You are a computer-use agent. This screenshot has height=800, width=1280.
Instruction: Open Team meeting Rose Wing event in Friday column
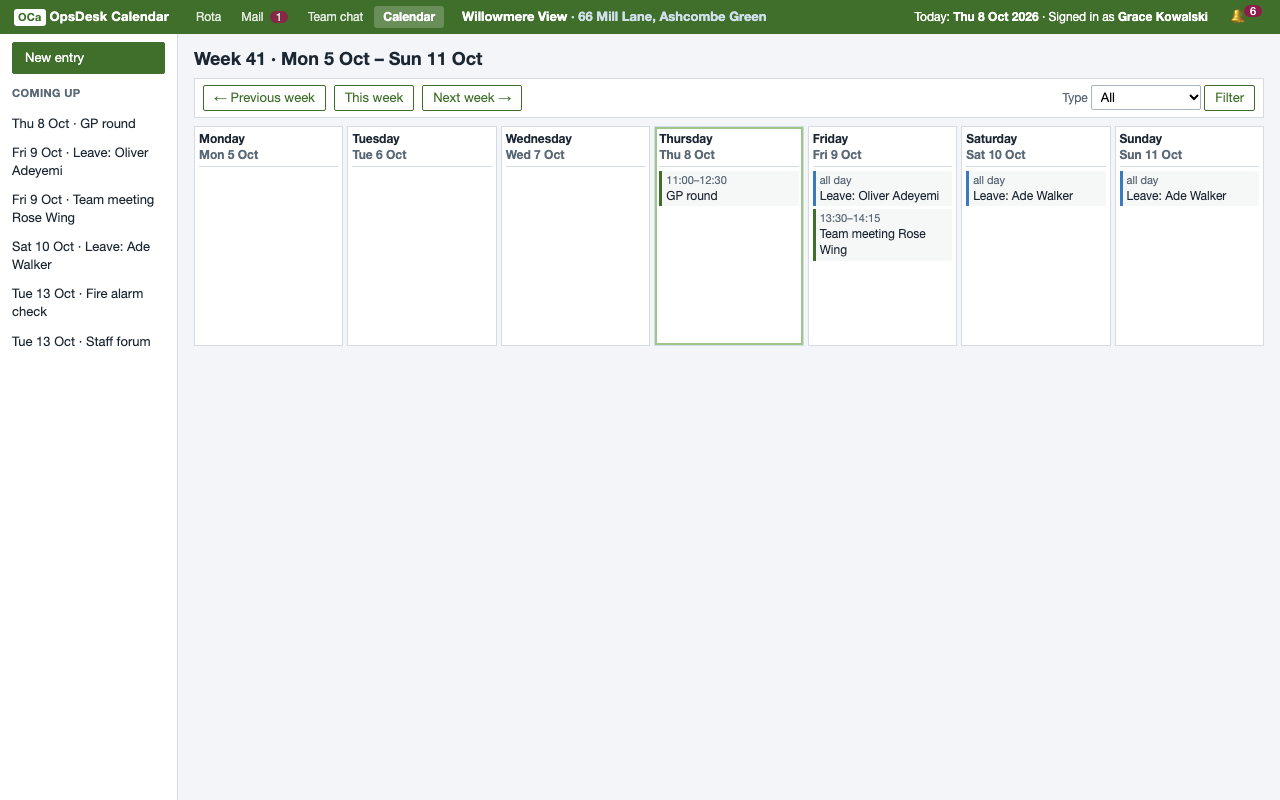pyautogui.click(x=882, y=234)
